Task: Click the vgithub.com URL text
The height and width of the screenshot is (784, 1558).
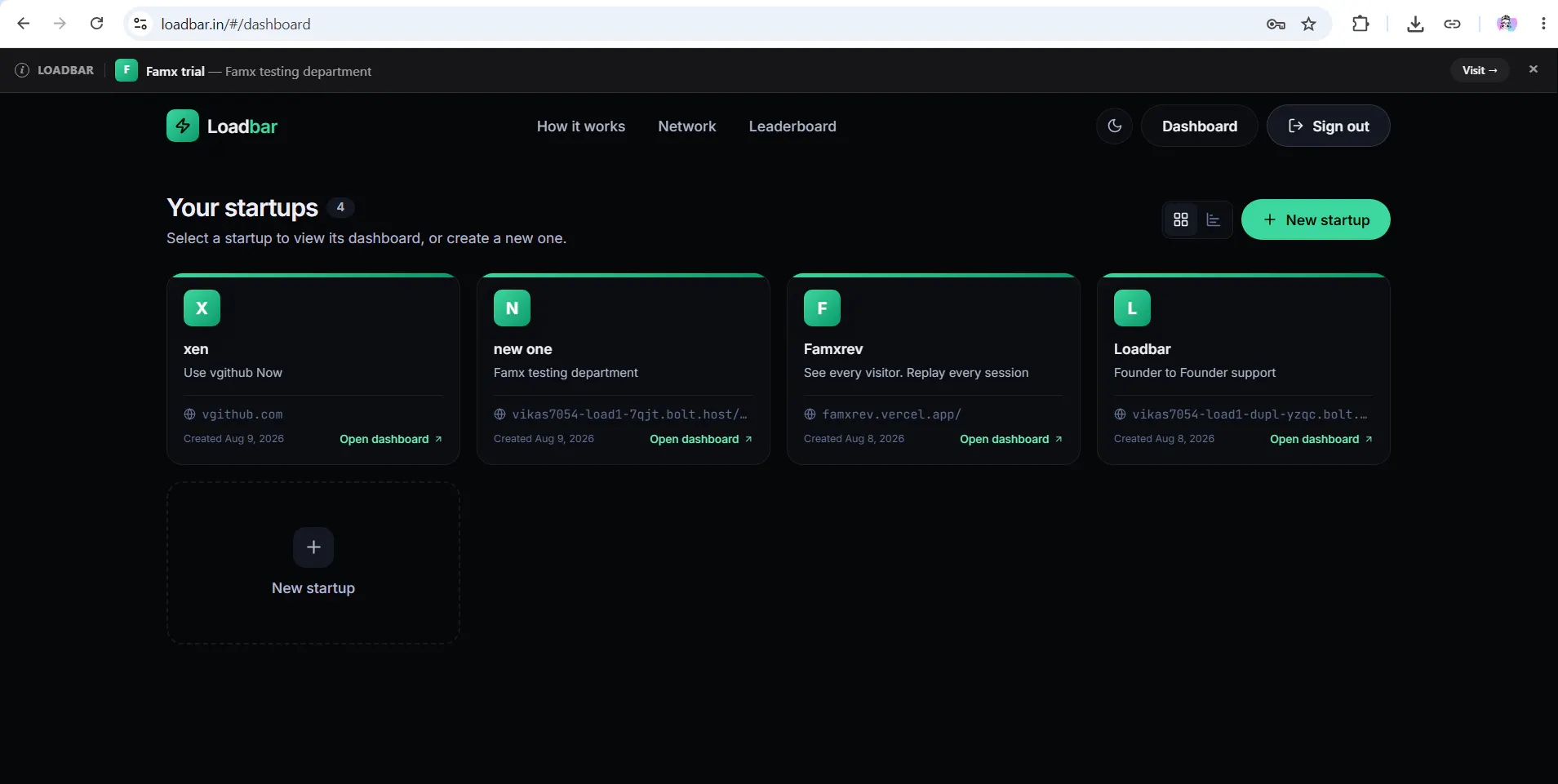Action: pos(242,414)
